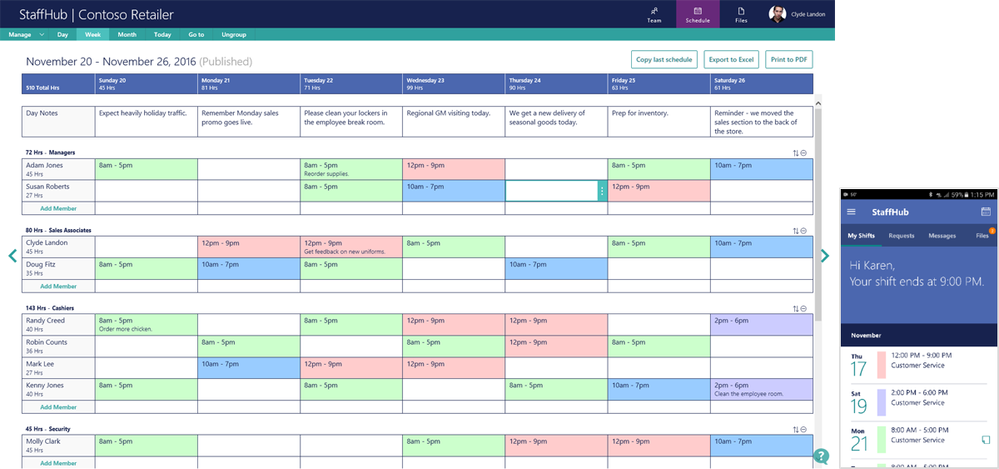Open three-dot menu on Susan Roberts Thursday cell
The image size is (999, 469).
602,191
